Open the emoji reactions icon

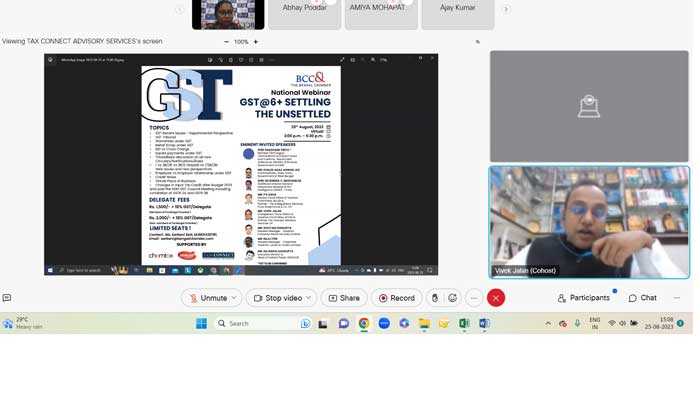tap(452, 298)
